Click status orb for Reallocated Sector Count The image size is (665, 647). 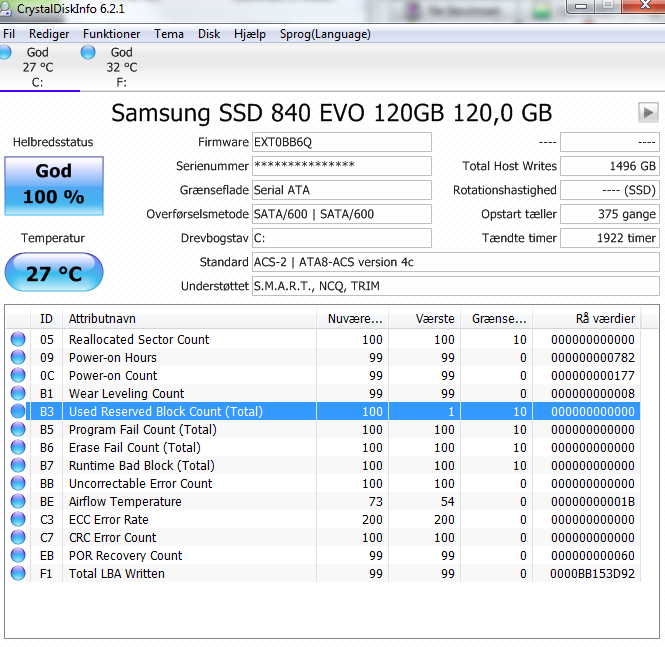18,339
